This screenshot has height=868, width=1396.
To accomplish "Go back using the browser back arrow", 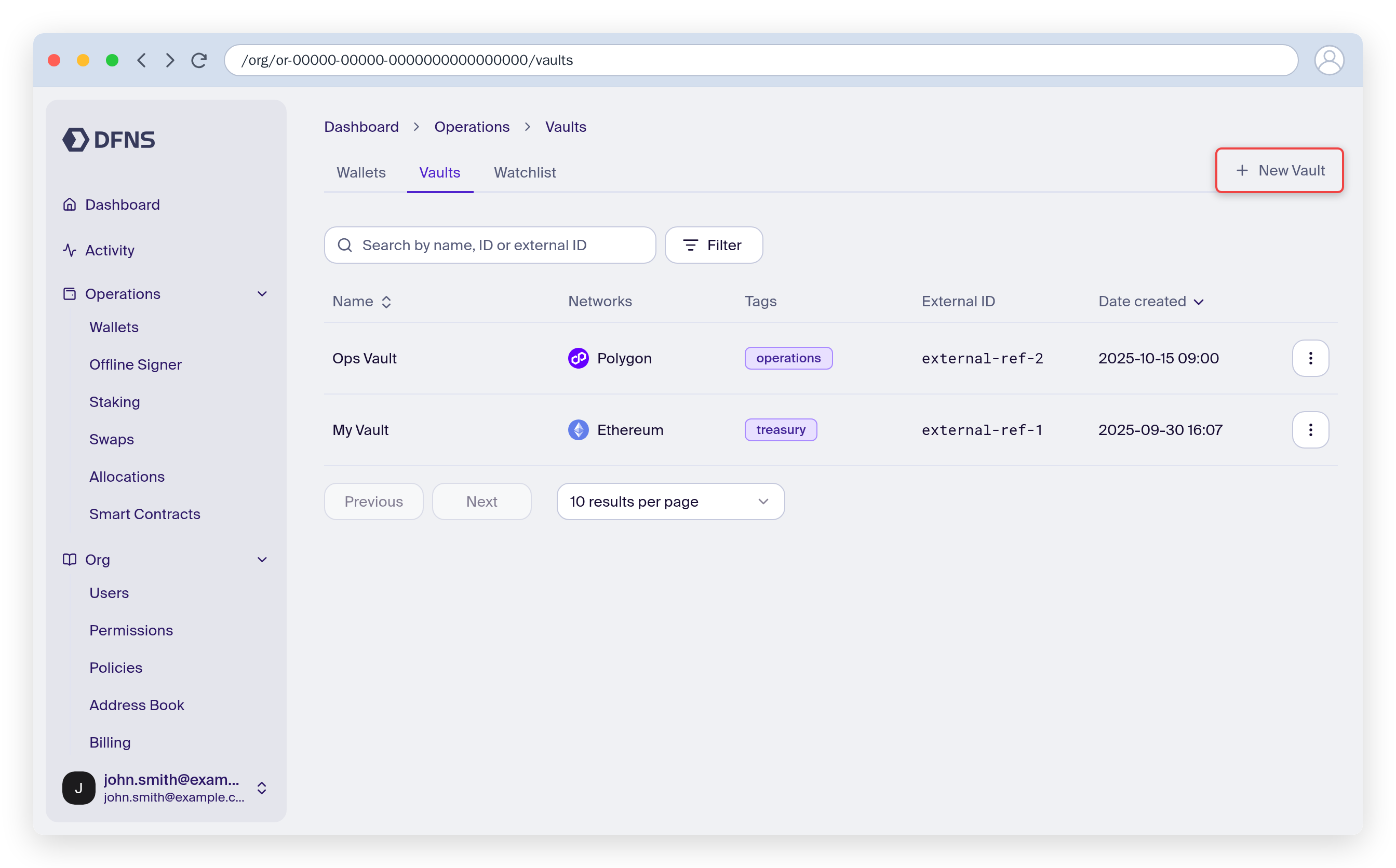I will (141, 60).
